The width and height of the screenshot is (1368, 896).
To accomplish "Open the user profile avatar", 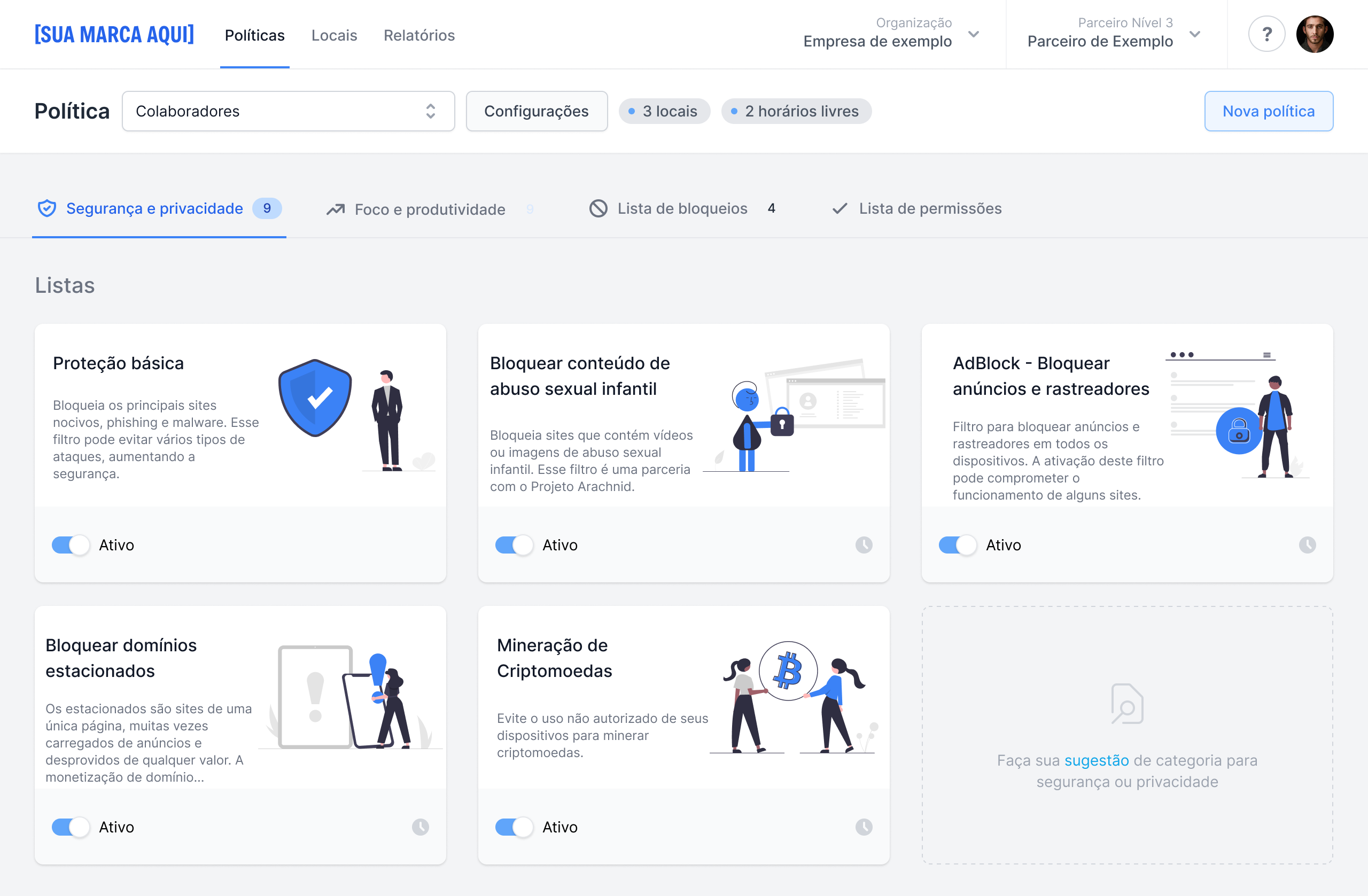I will [1314, 35].
